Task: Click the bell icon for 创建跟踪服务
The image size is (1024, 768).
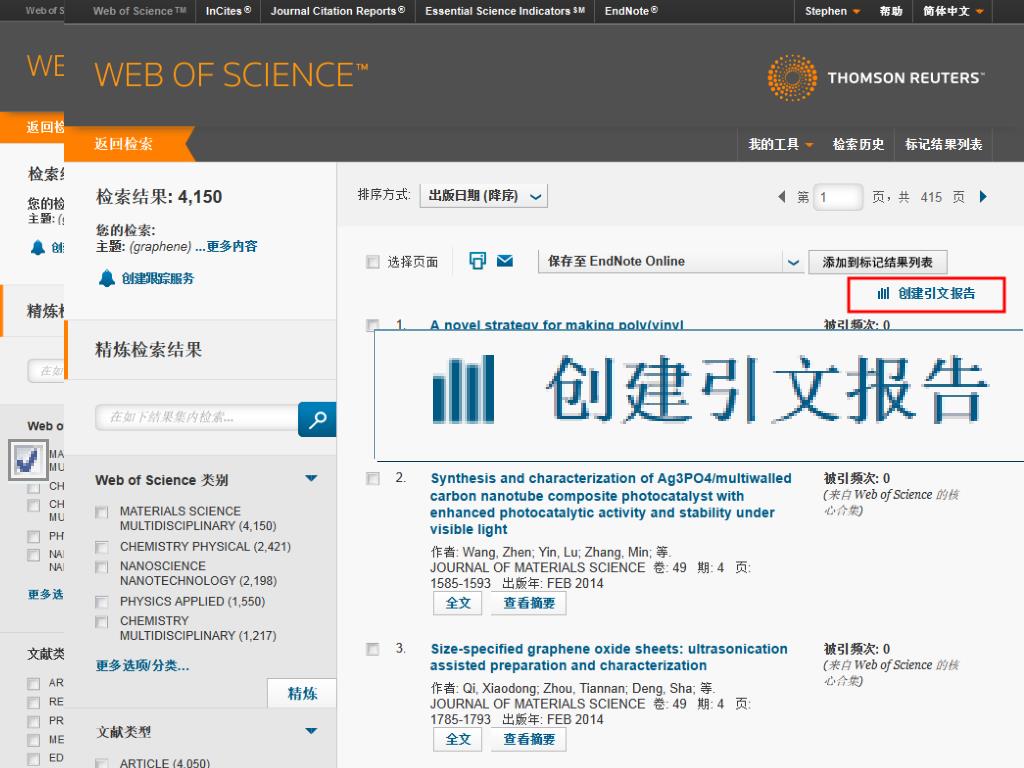Action: click(x=106, y=278)
